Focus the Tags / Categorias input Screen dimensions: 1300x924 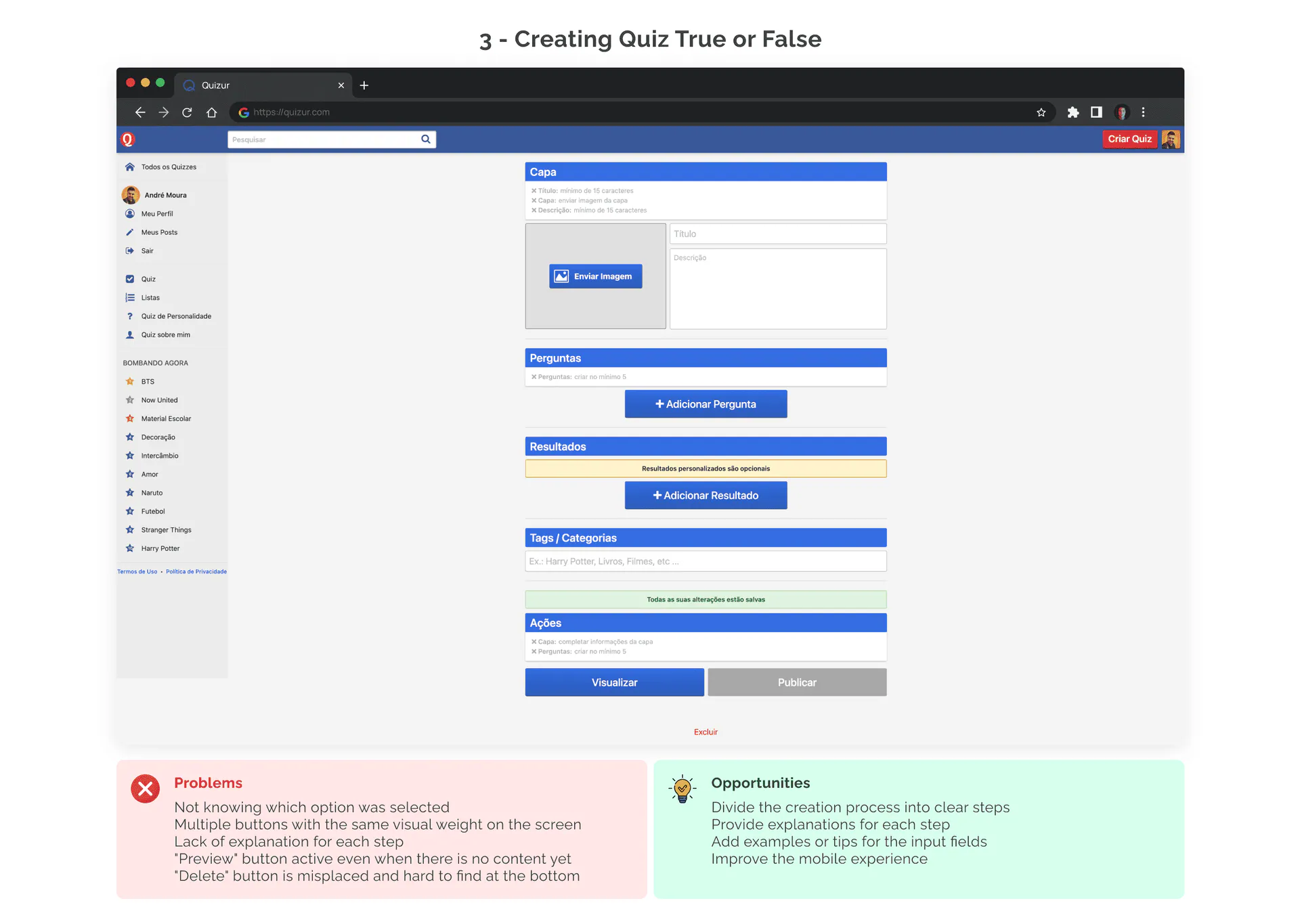click(706, 562)
